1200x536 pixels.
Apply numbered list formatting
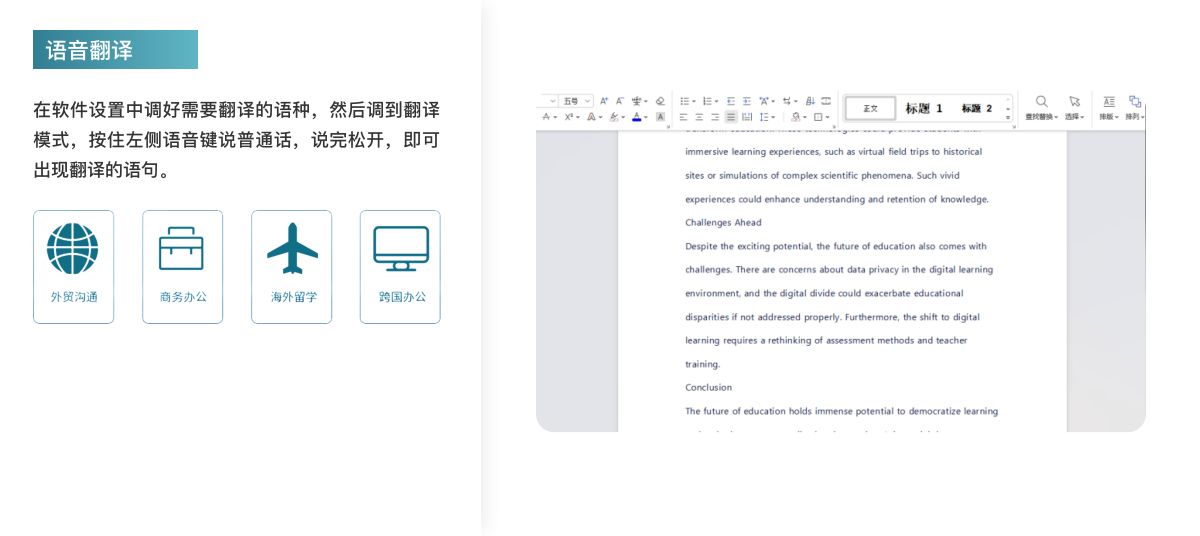pyautogui.click(x=708, y=101)
